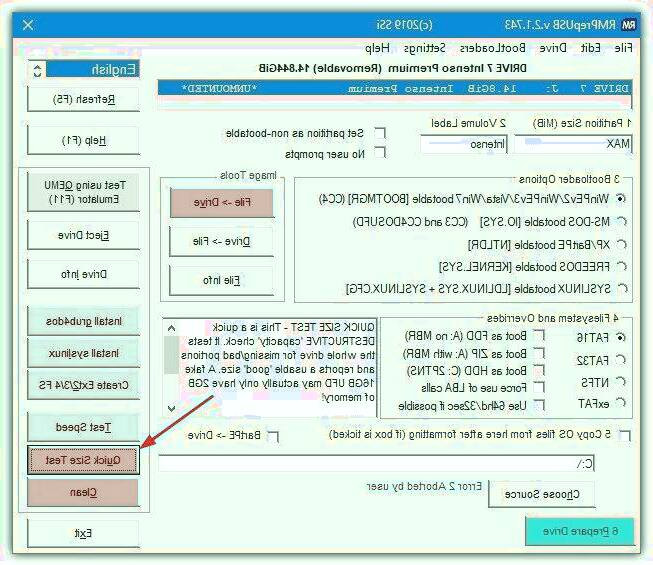Check 'Boot as HDD (C: 2PTNS)' option
Screen dimensions: 653x565
[539, 370]
